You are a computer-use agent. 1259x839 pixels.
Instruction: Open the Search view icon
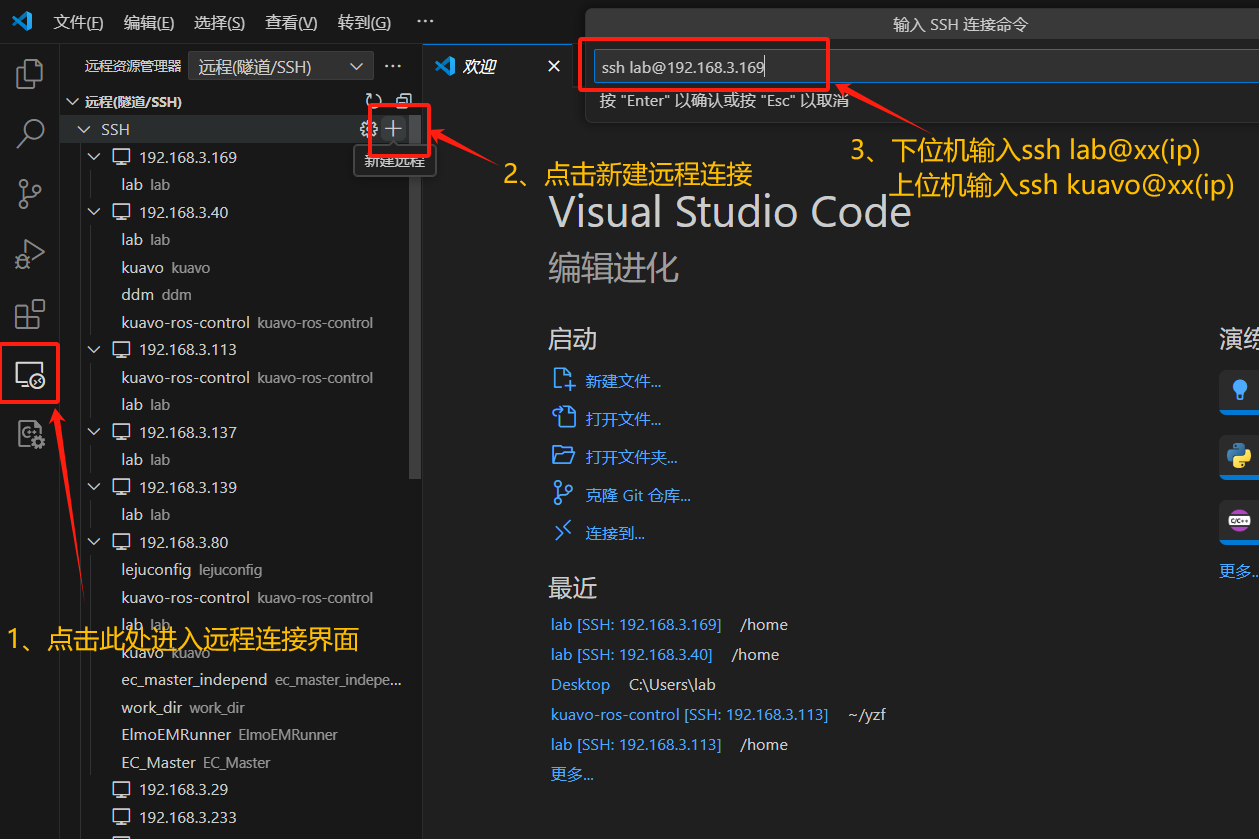click(x=30, y=133)
